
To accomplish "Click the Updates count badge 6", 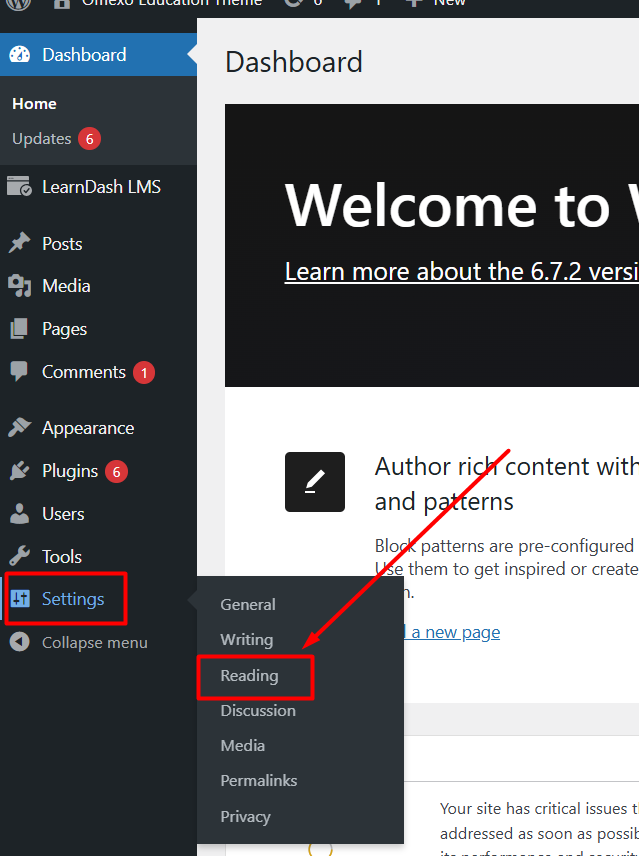I will pyautogui.click(x=89, y=139).
